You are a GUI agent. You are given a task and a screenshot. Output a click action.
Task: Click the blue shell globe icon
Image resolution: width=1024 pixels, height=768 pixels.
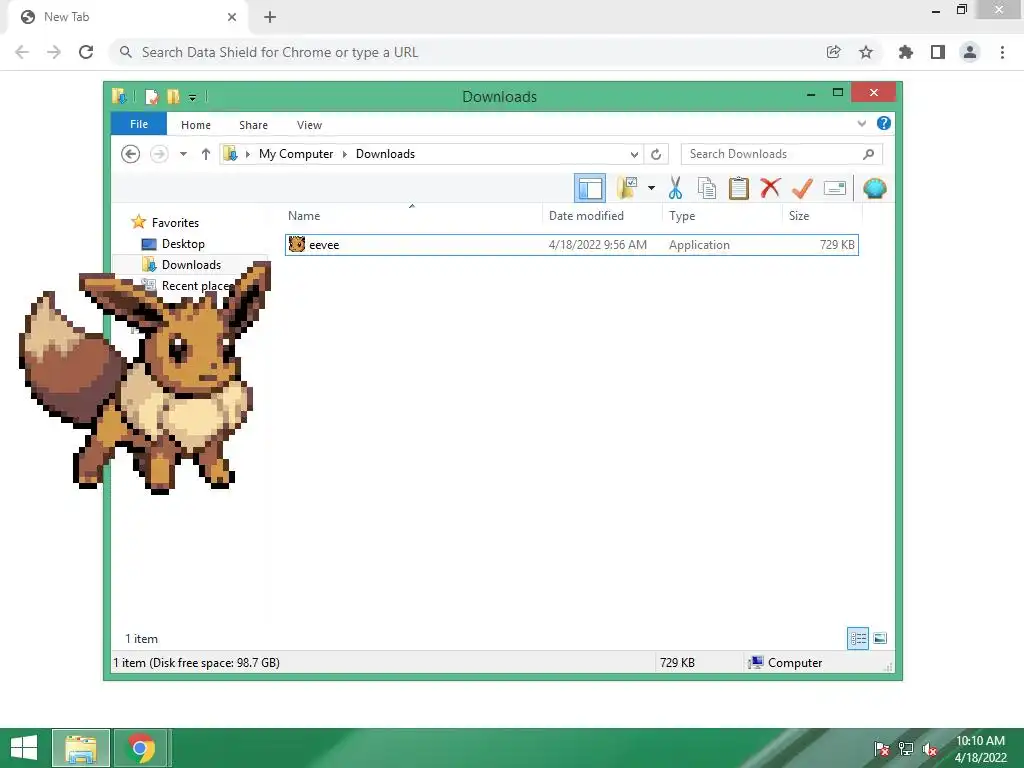(x=874, y=188)
